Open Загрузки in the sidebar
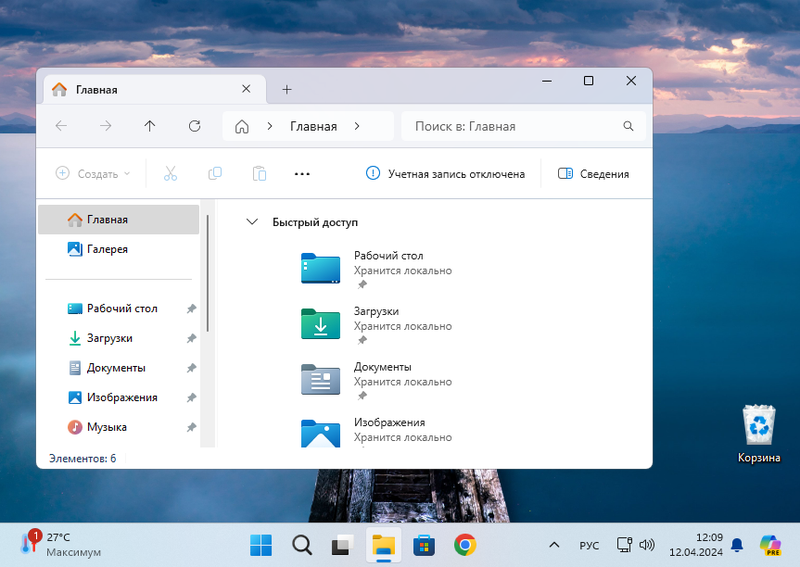 (118, 338)
